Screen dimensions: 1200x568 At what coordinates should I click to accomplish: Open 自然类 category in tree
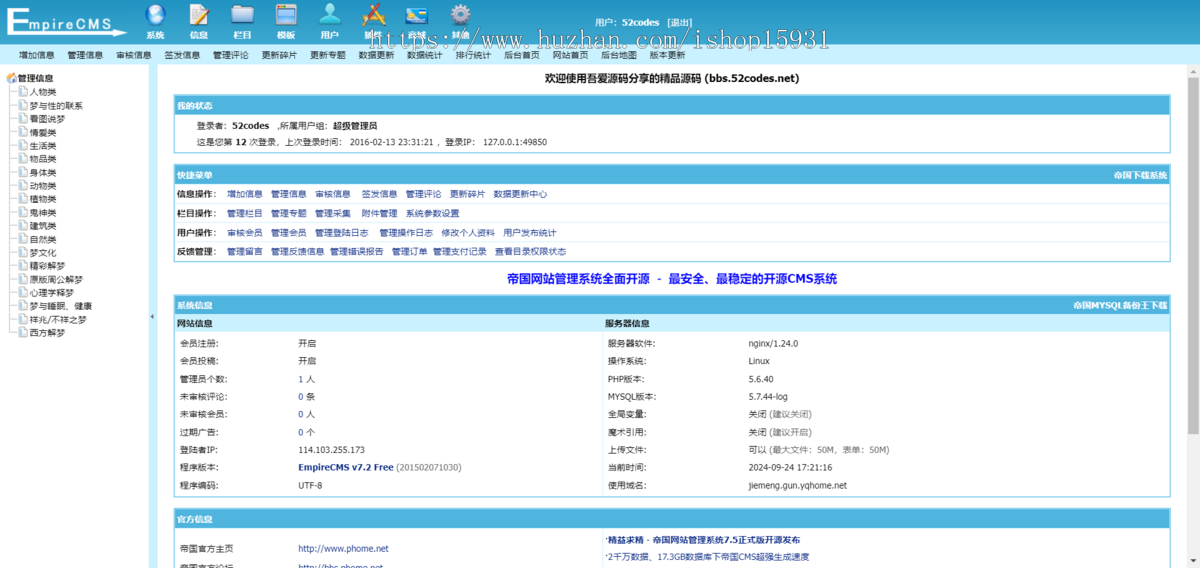pyautogui.click(x=43, y=239)
